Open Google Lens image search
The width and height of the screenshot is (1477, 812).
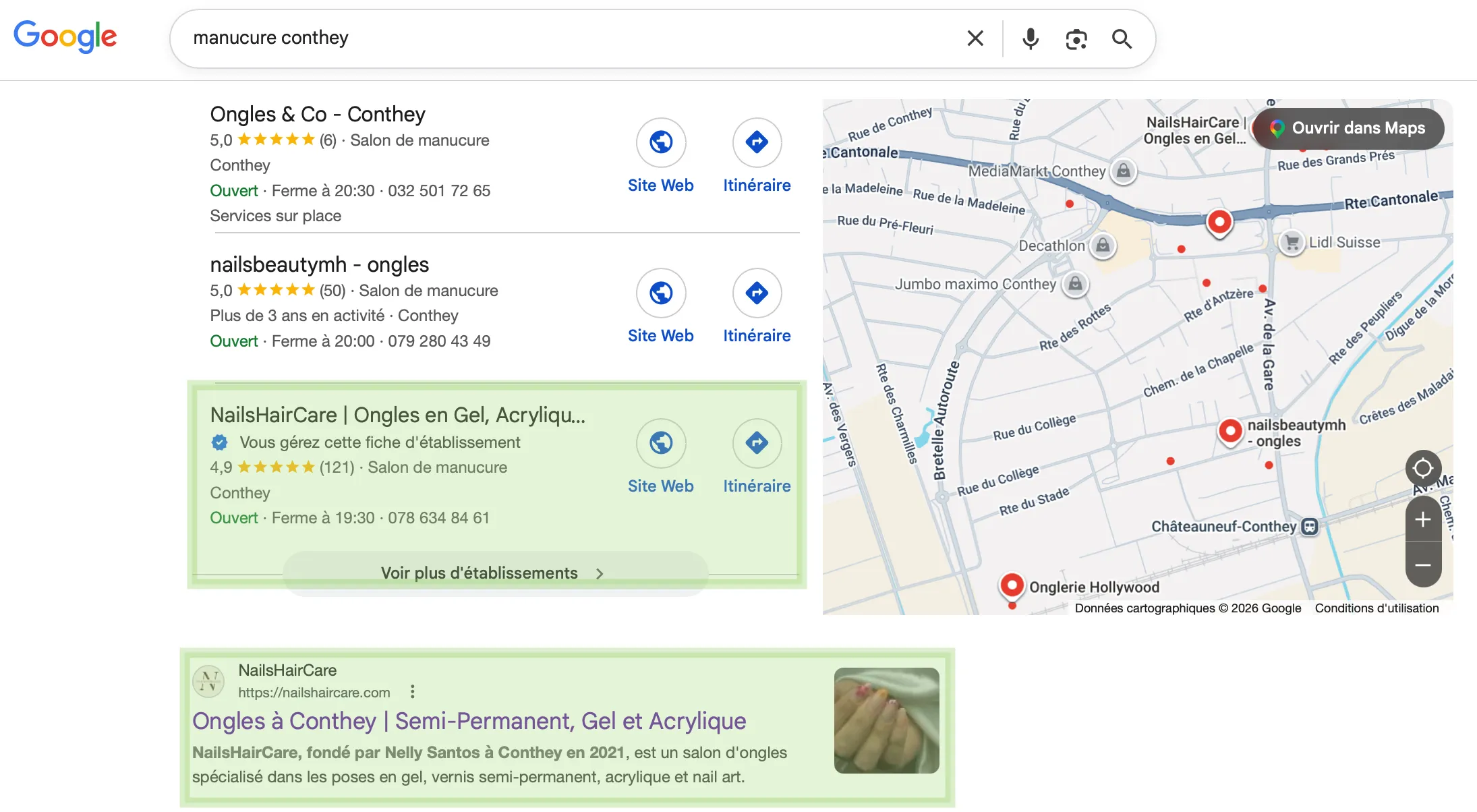tap(1075, 38)
